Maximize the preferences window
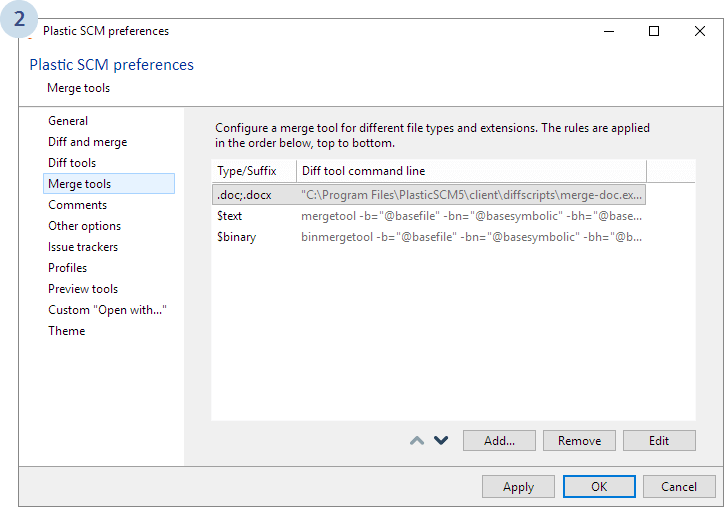This screenshot has height=507, width=724. [x=654, y=31]
